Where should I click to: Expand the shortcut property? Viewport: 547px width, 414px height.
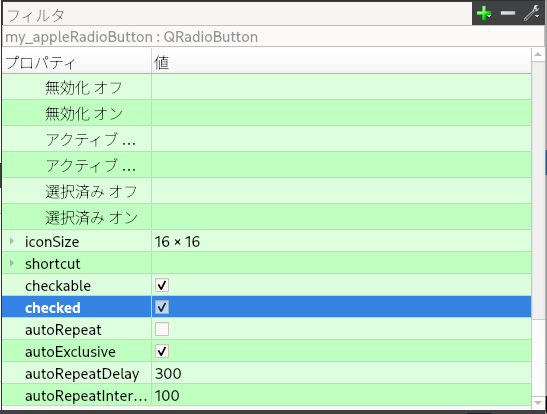[12, 263]
